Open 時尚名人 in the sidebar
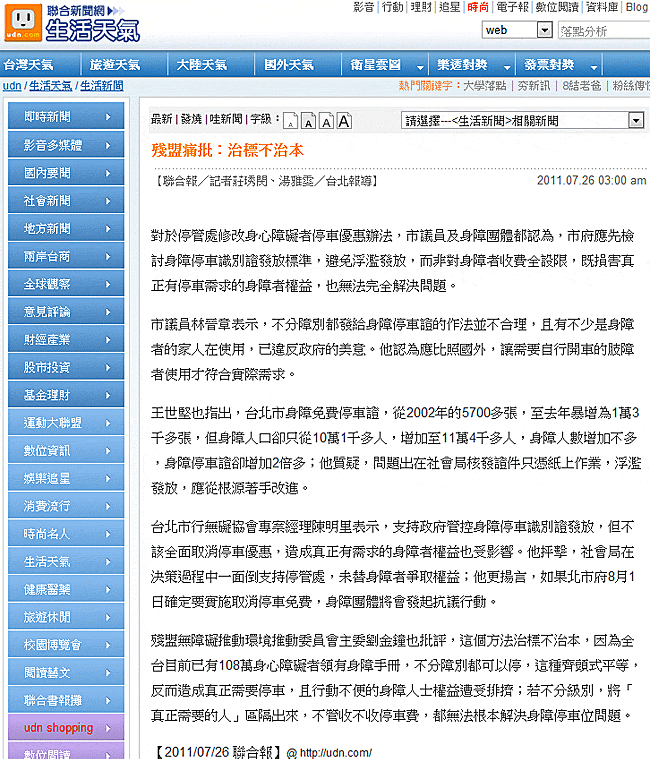This screenshot has width=650, height=762. coord(66,533)
